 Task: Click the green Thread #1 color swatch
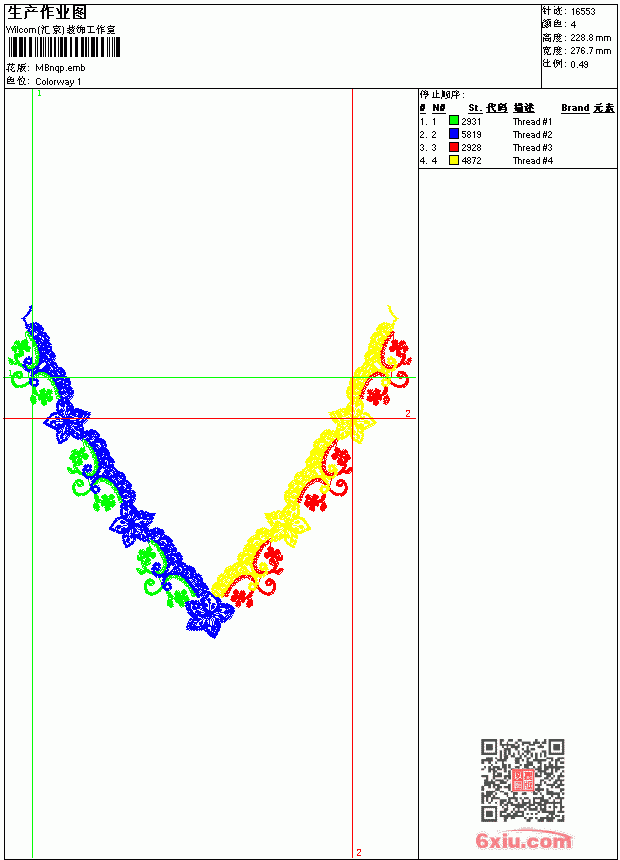click(x=454, y=120)
